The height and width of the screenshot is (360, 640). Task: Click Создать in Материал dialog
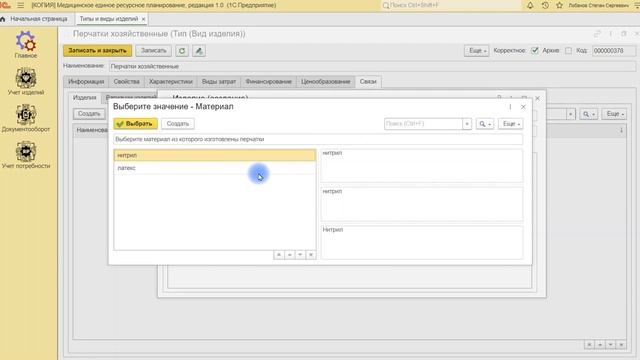[x=178, y=124]
